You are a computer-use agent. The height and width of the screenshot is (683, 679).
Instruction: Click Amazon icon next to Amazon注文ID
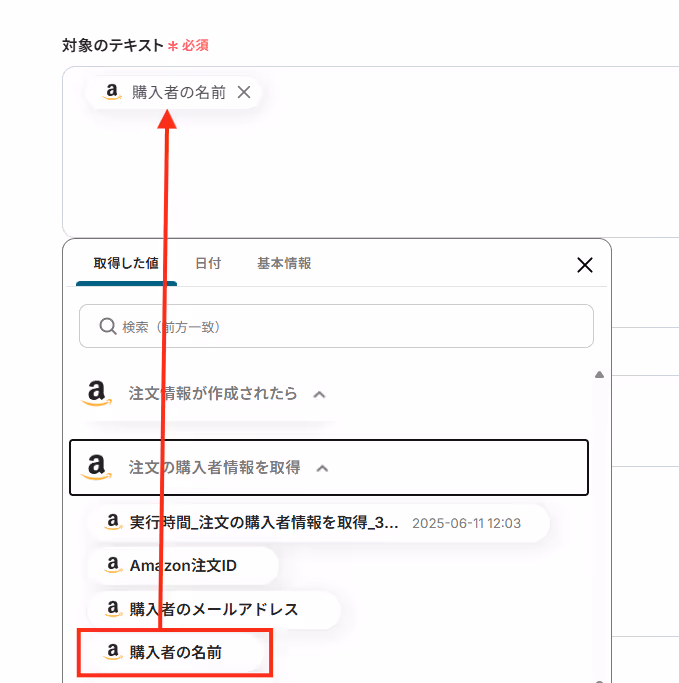[x=113, y=565]
